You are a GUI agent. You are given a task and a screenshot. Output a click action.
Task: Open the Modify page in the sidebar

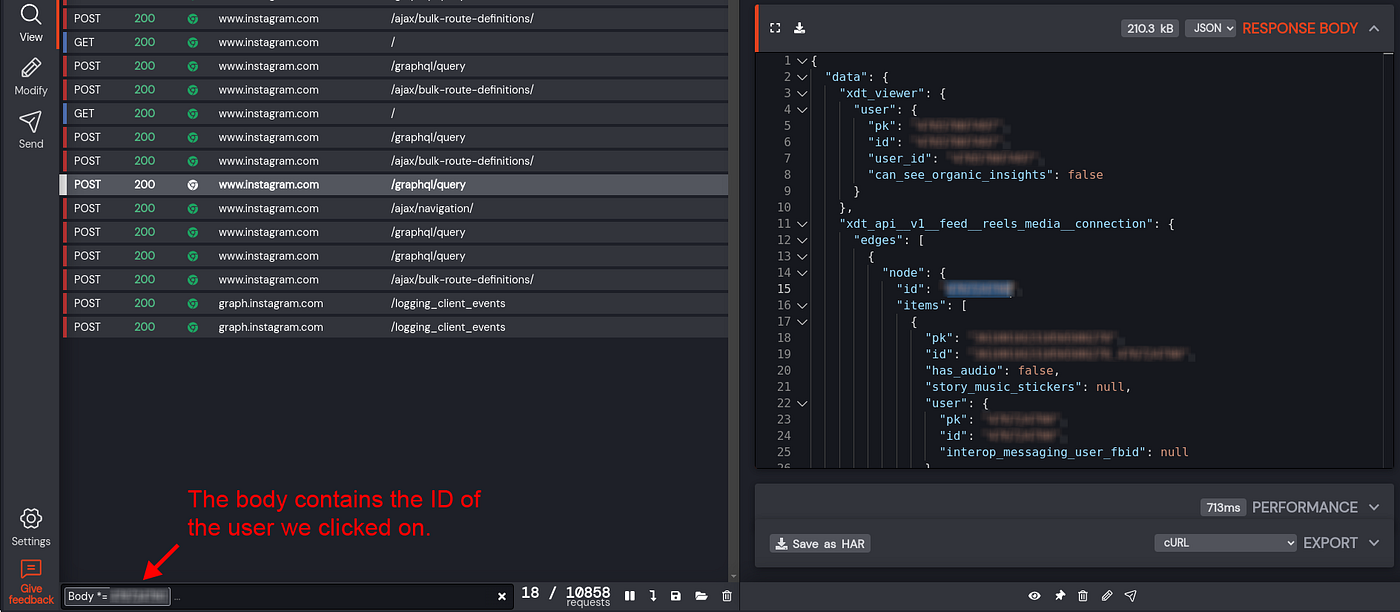31,77
